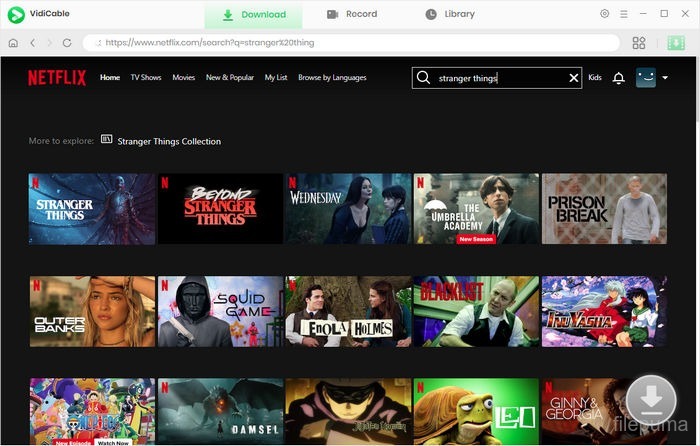Click the browser home icon

(x=13, y=43)
